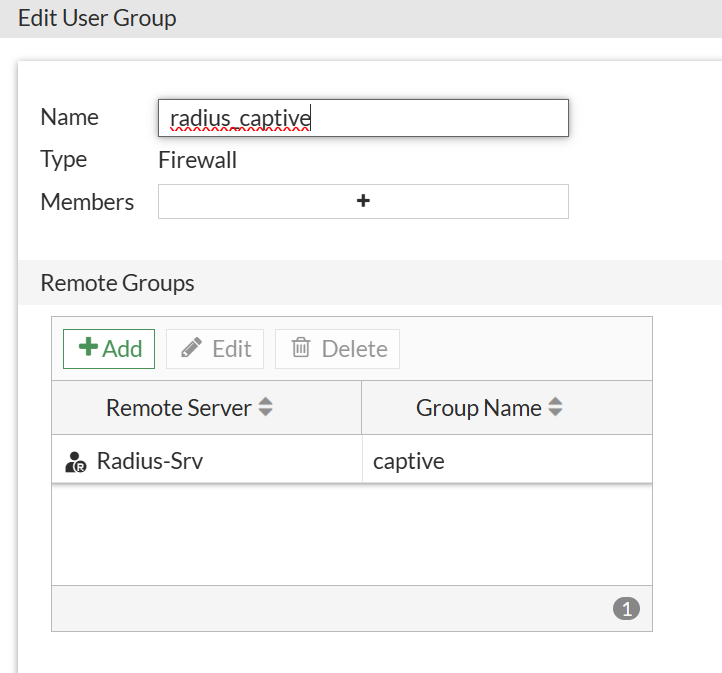Click the plus icon in Members field
722x673 pixels.
point(363,201)
